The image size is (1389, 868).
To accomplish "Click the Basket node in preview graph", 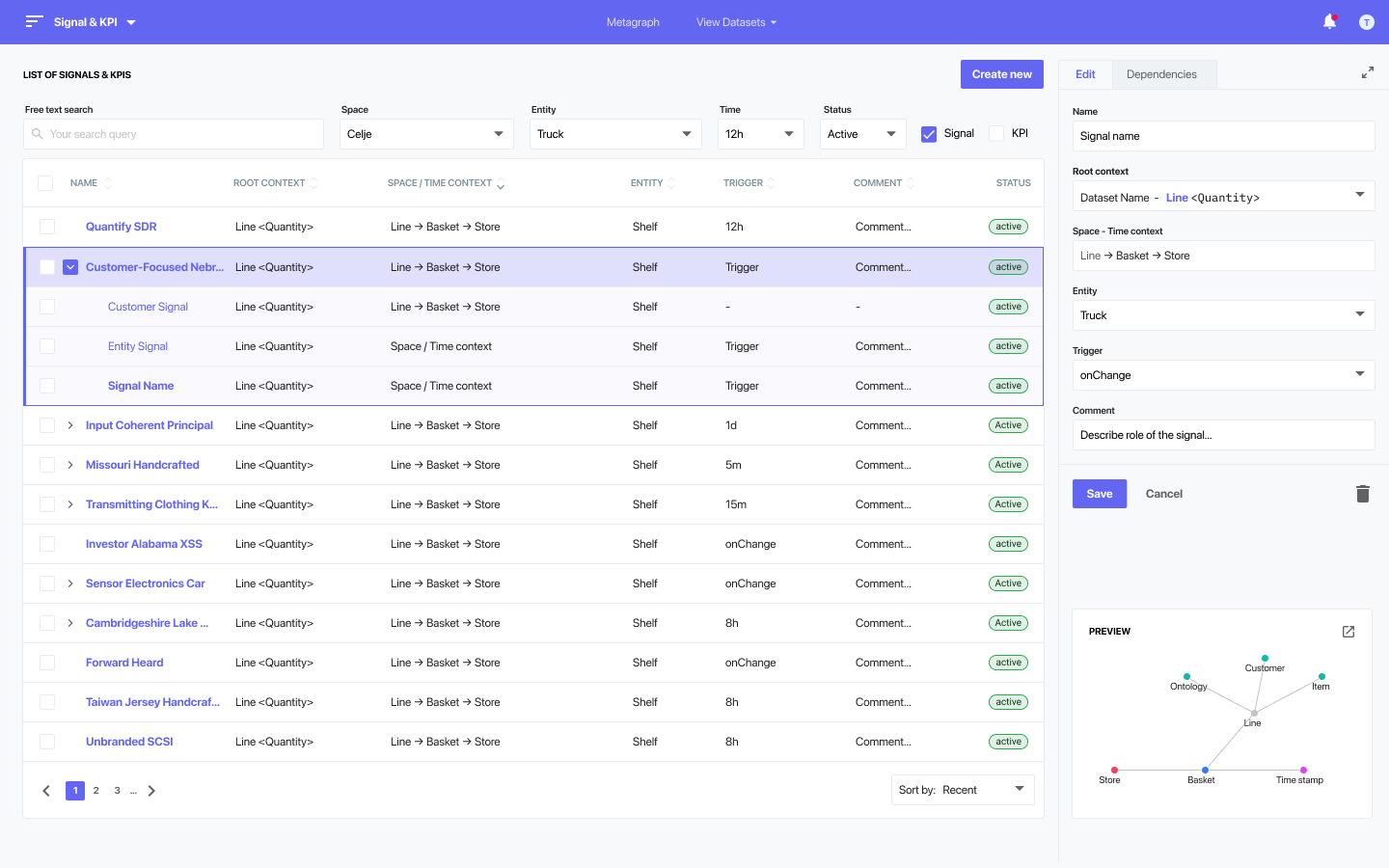I will pos(1205,770).
